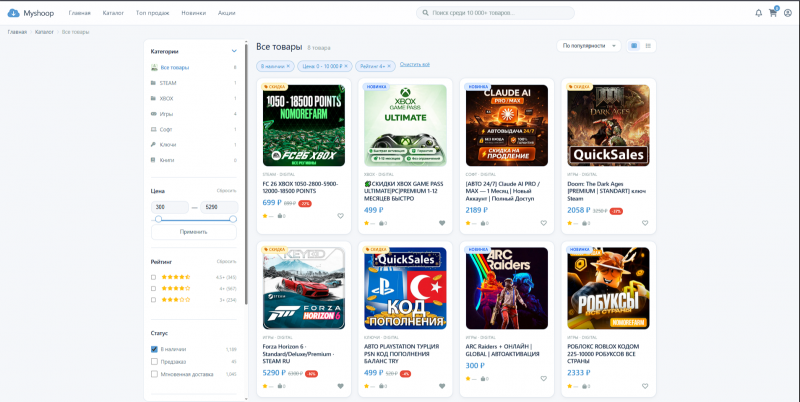Enable the 'Предзаказ' checkbox
This screenshot has height=402, width=800.
click(x=154, y=362)
